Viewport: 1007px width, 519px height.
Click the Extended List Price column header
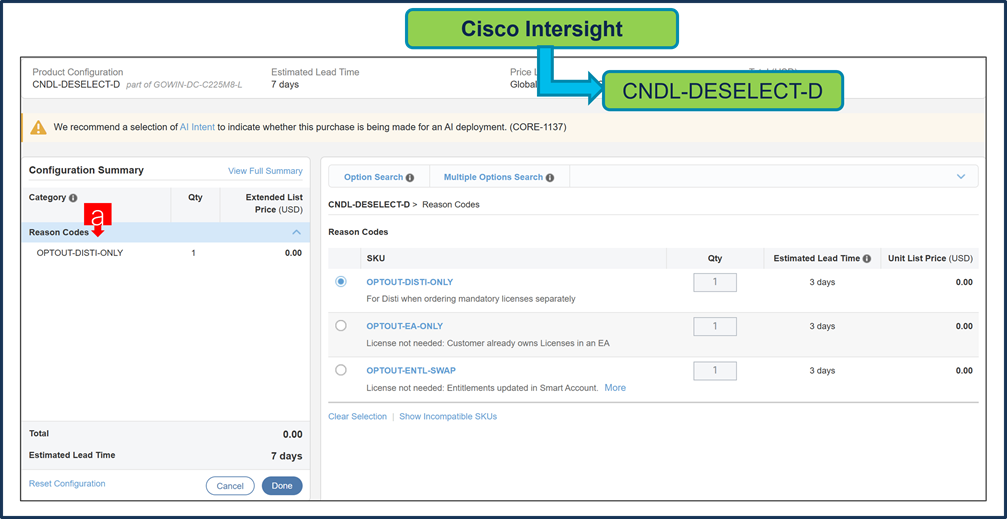[x=274, y=204]
